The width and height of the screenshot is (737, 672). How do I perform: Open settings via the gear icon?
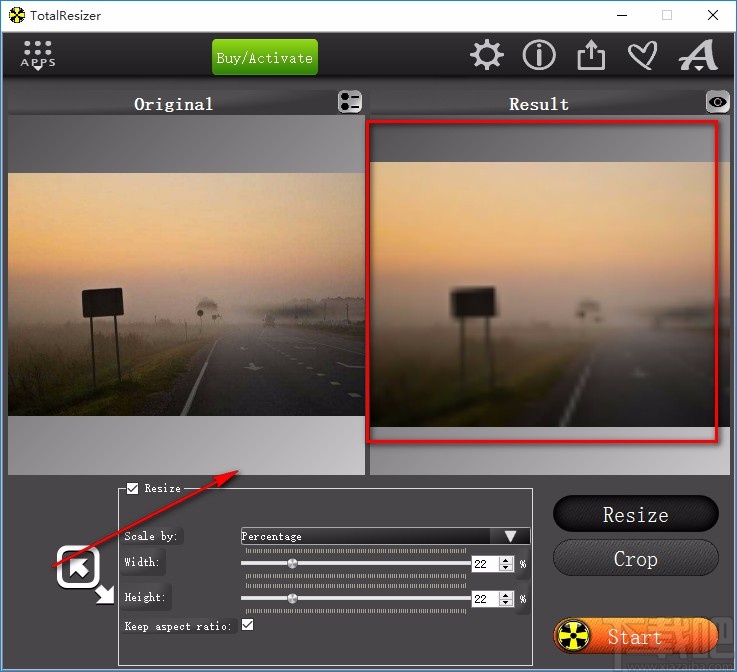(487, 56)
